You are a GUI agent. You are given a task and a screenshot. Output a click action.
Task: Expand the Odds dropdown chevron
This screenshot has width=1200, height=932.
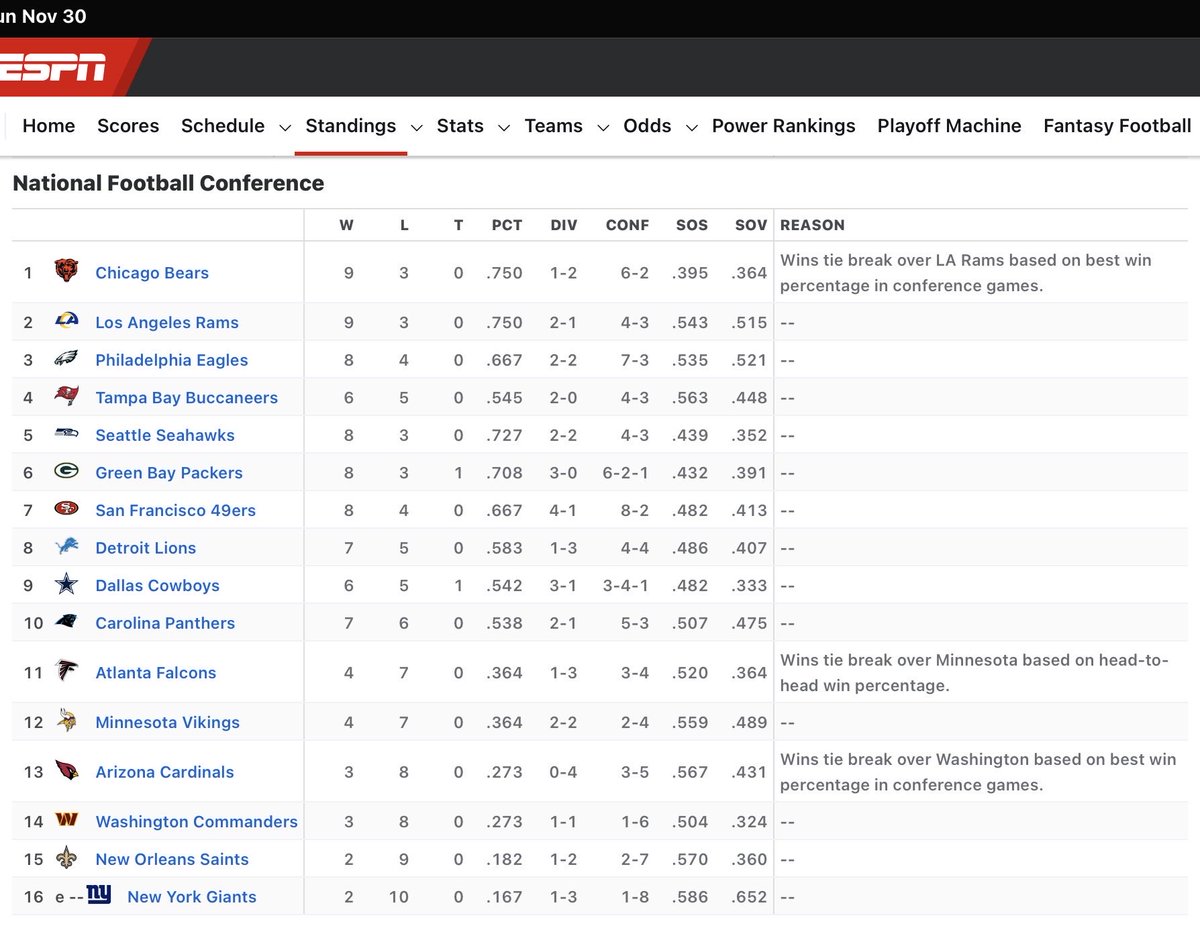[x=691, y=128]
